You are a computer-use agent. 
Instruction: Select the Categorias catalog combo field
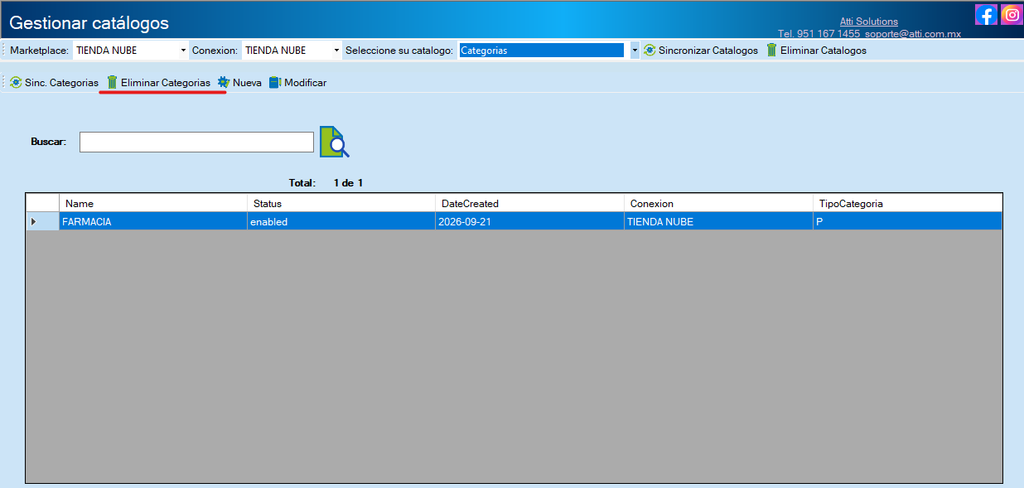[541, 50]
